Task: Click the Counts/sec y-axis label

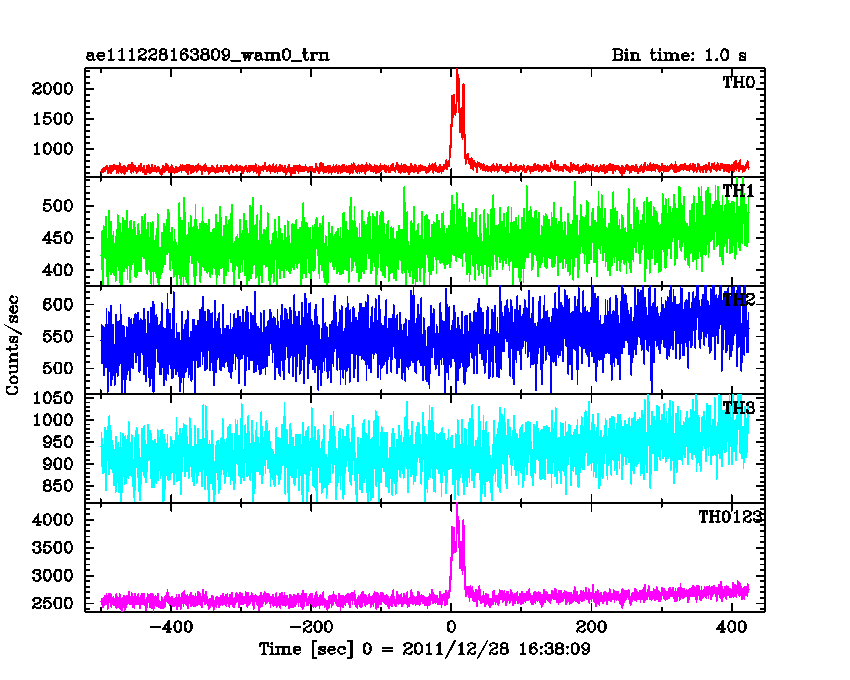Action: click(x=12, y=345)
